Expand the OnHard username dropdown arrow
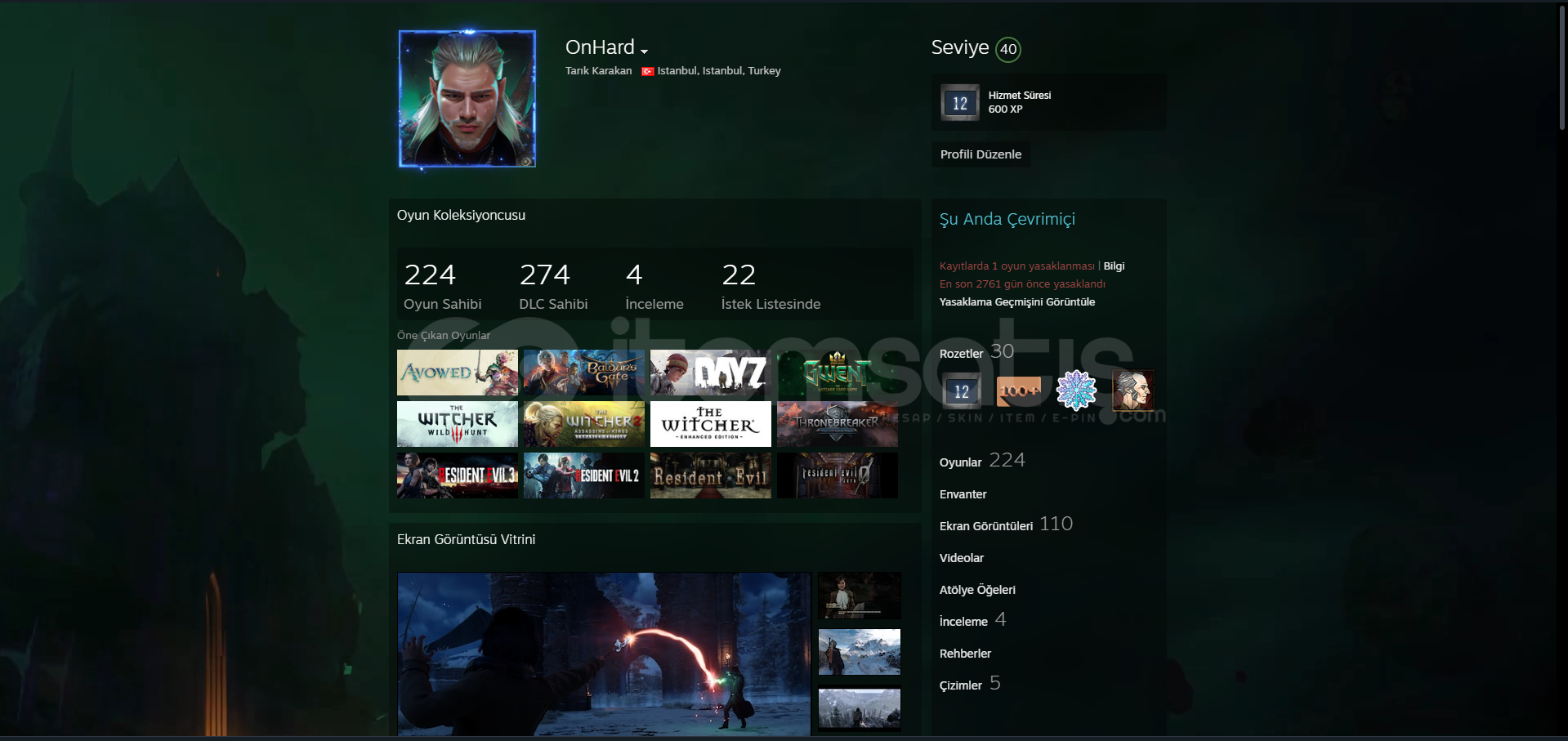The image size is (1568, 741). tap(644, 51)
